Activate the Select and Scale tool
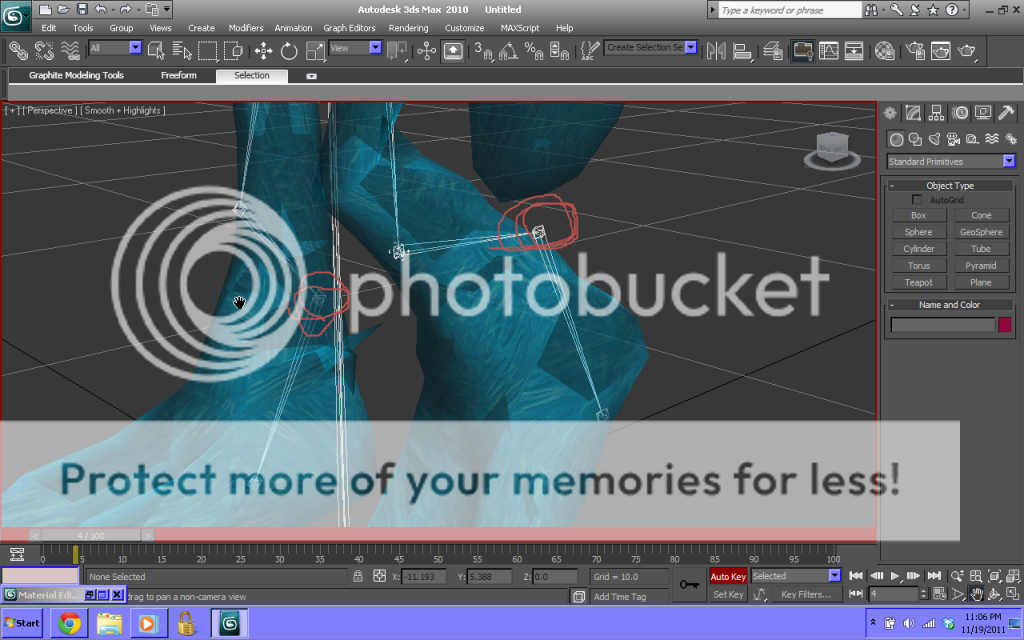The height and width of the screenshot is (640, 1024). click(315, 50)
